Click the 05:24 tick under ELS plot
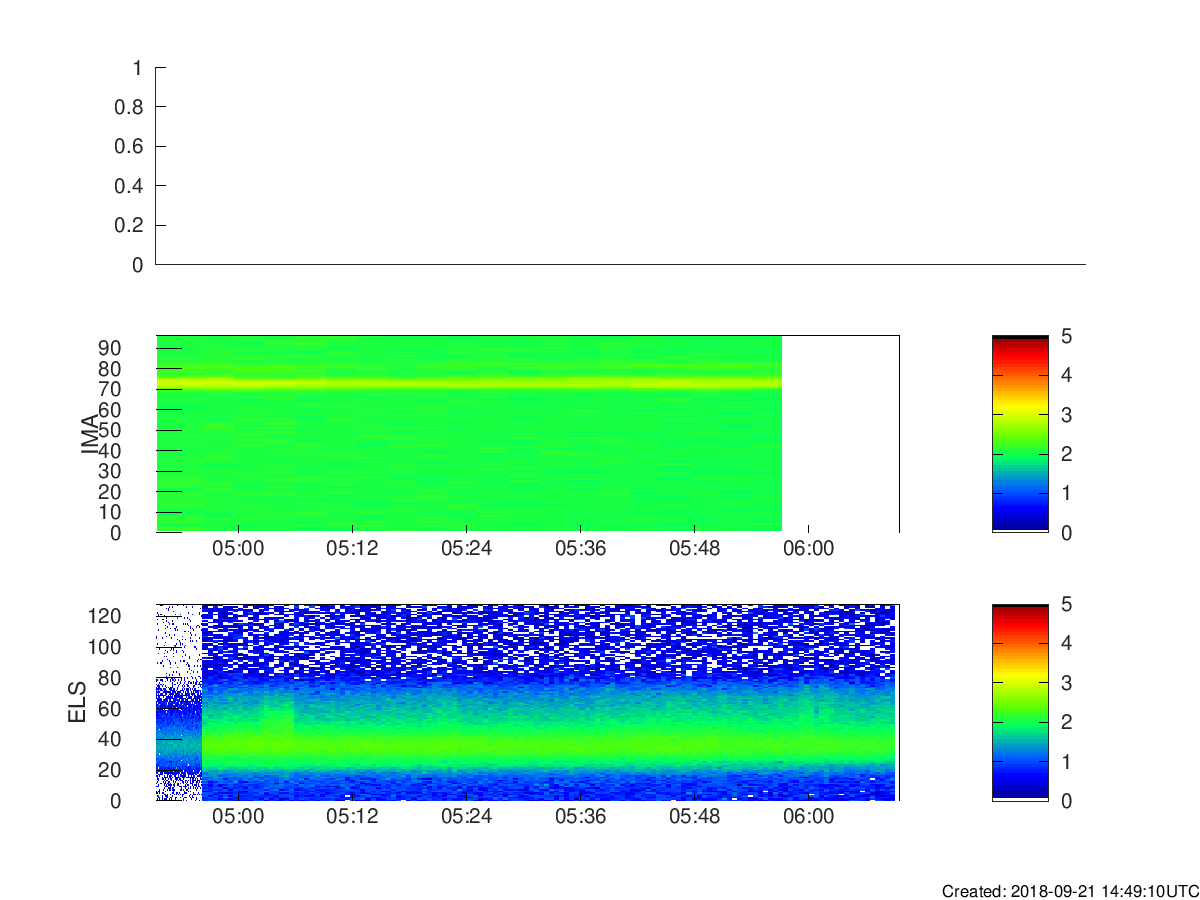Screen dimensions: 1200x900 tap(467, 816)
